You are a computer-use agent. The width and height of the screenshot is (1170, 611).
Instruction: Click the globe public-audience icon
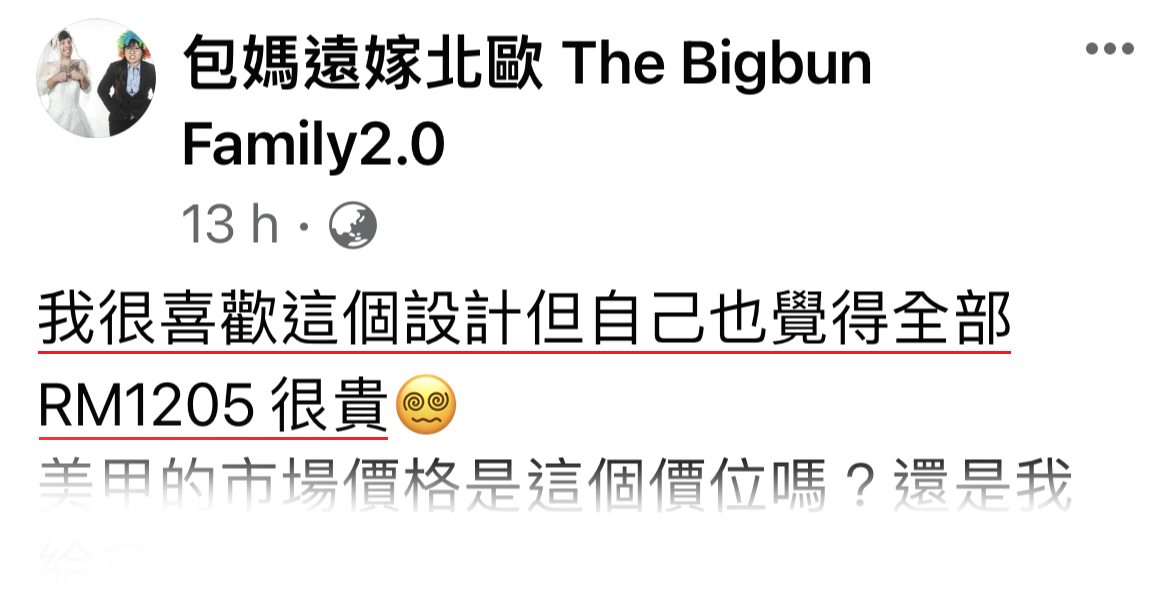click(x=353, y=225)
